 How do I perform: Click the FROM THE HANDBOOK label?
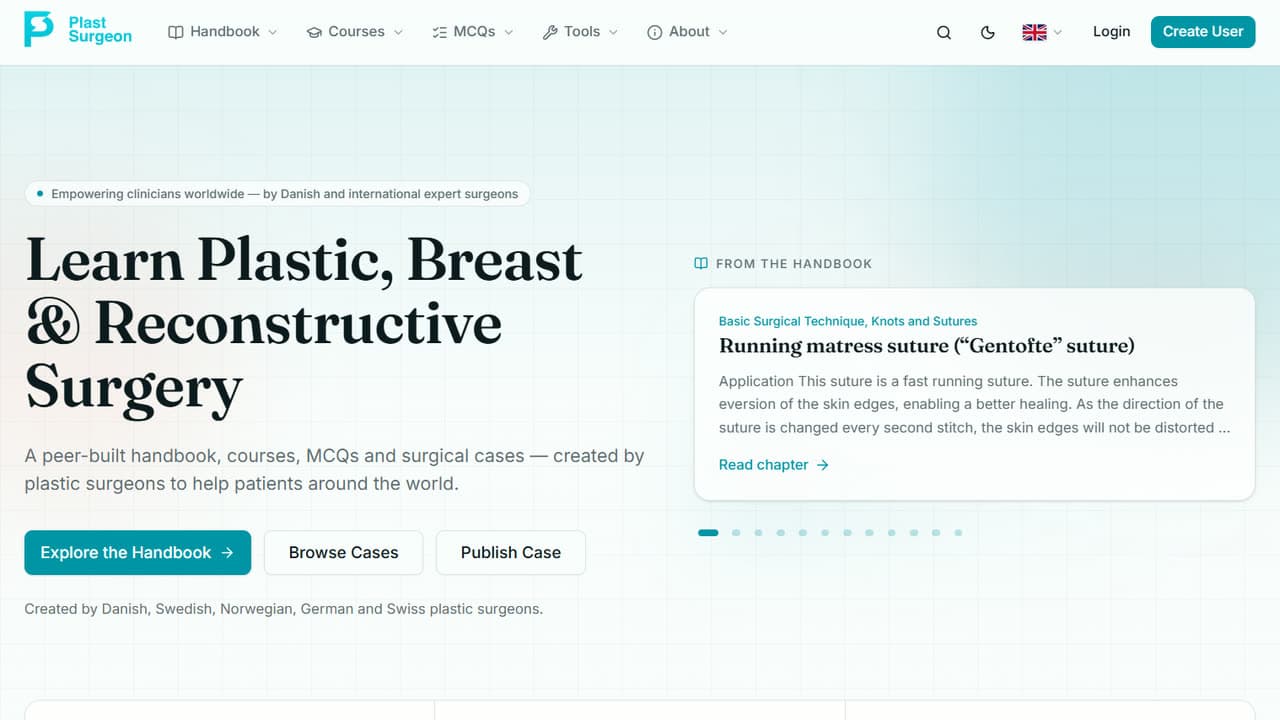pos(783,264)
